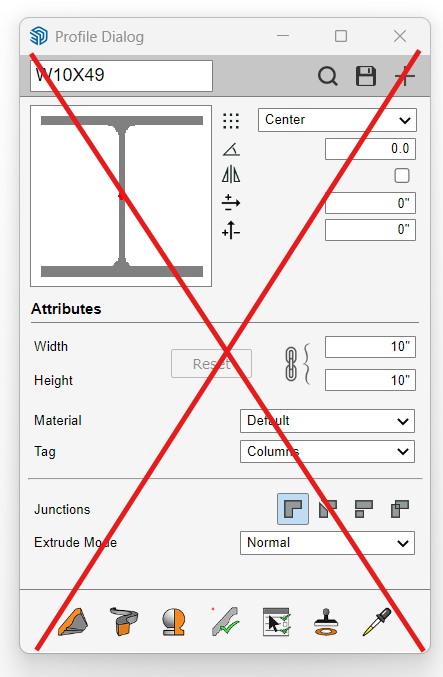The image size is (443, 677).
Task: Click the orange follow-path extrude tool icon
Action: pos(124,621)
